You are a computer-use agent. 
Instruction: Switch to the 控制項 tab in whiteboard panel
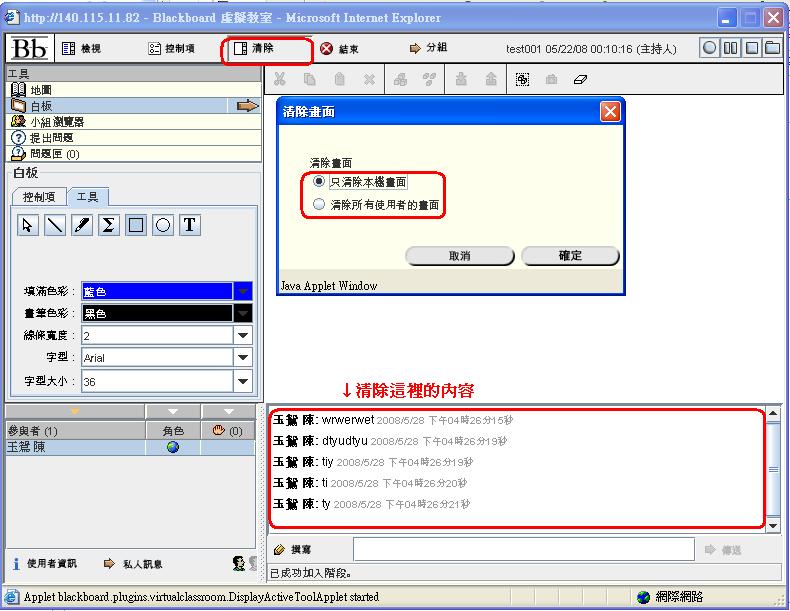[x=45, y=197]
